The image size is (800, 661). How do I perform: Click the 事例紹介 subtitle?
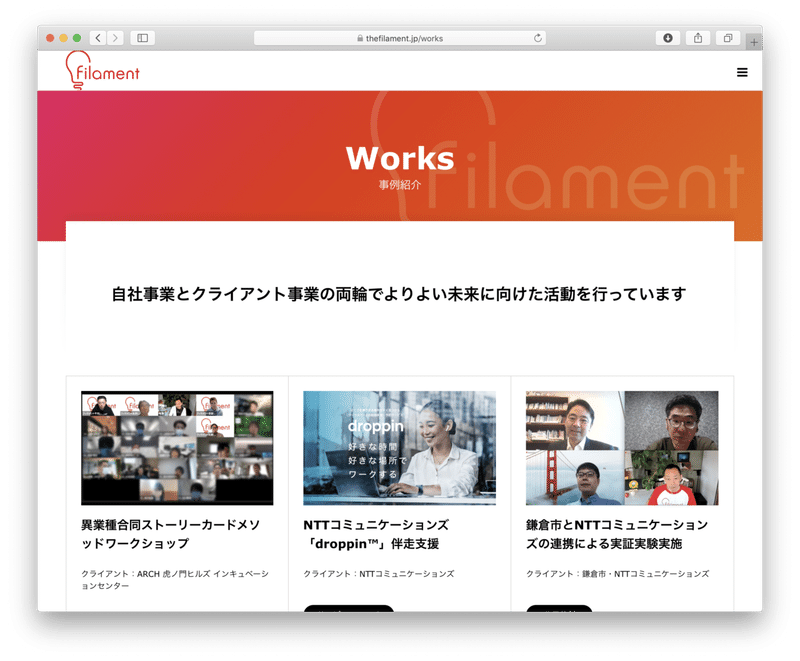400,185
